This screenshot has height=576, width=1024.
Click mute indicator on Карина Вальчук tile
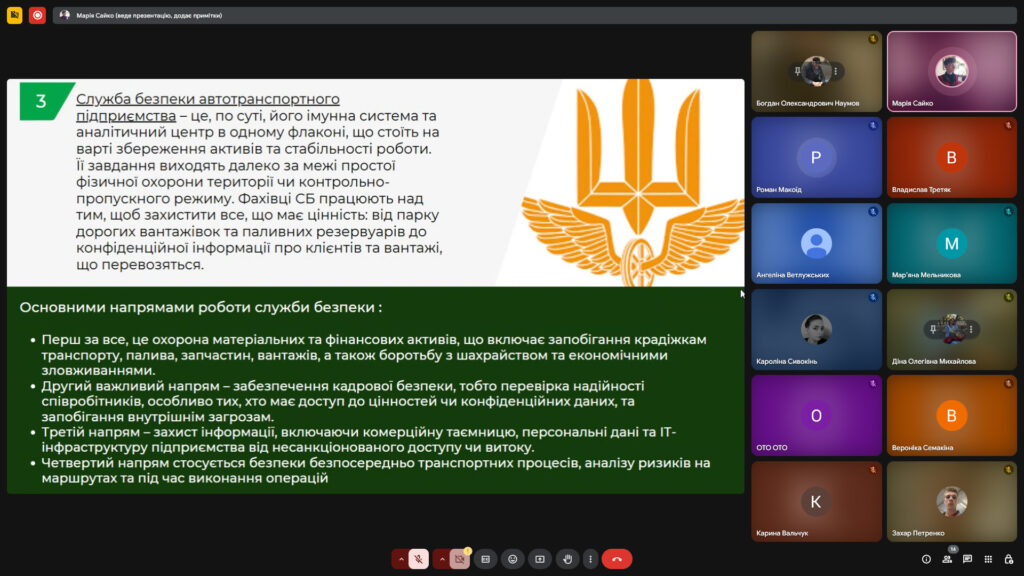pyautogui.click(x=873, y=470)
